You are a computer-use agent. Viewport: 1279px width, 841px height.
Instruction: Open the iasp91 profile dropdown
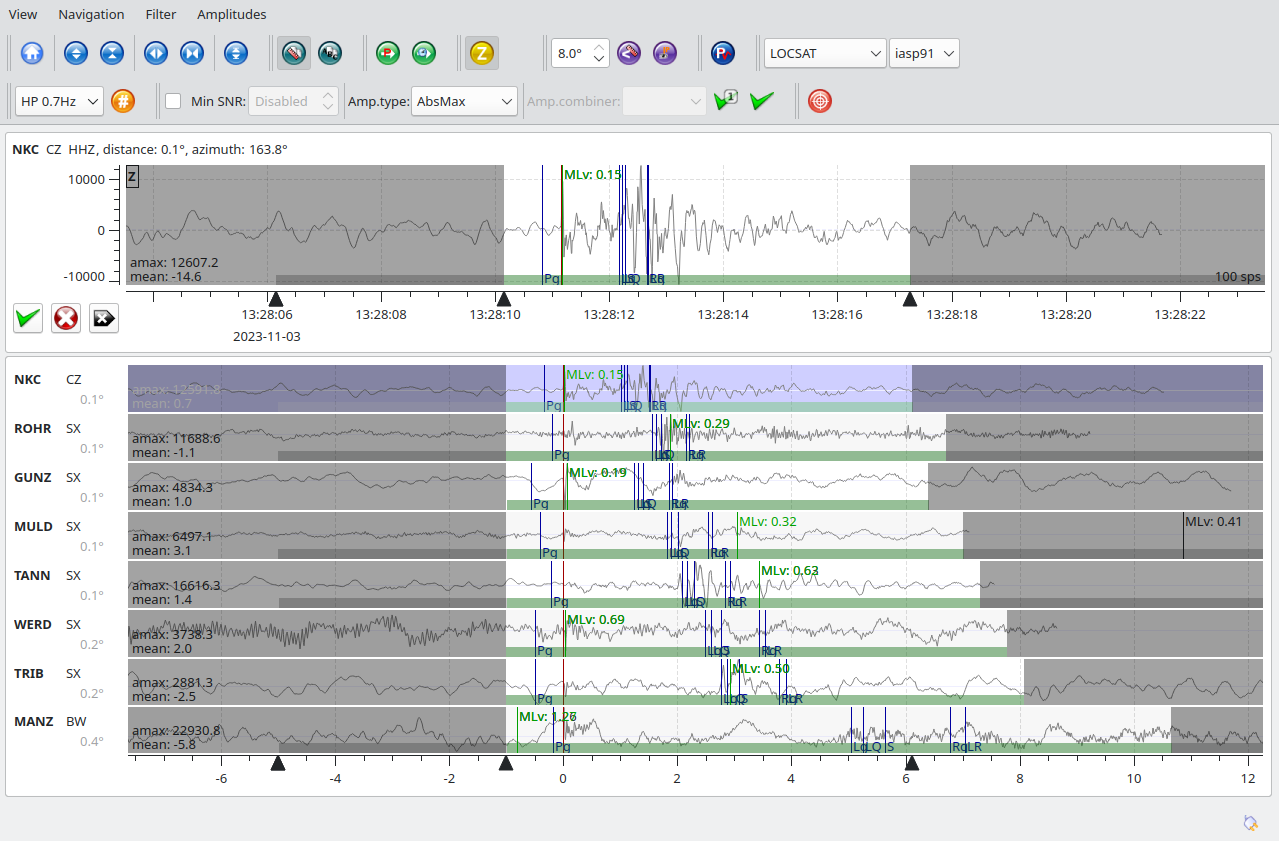pos(924,53)
